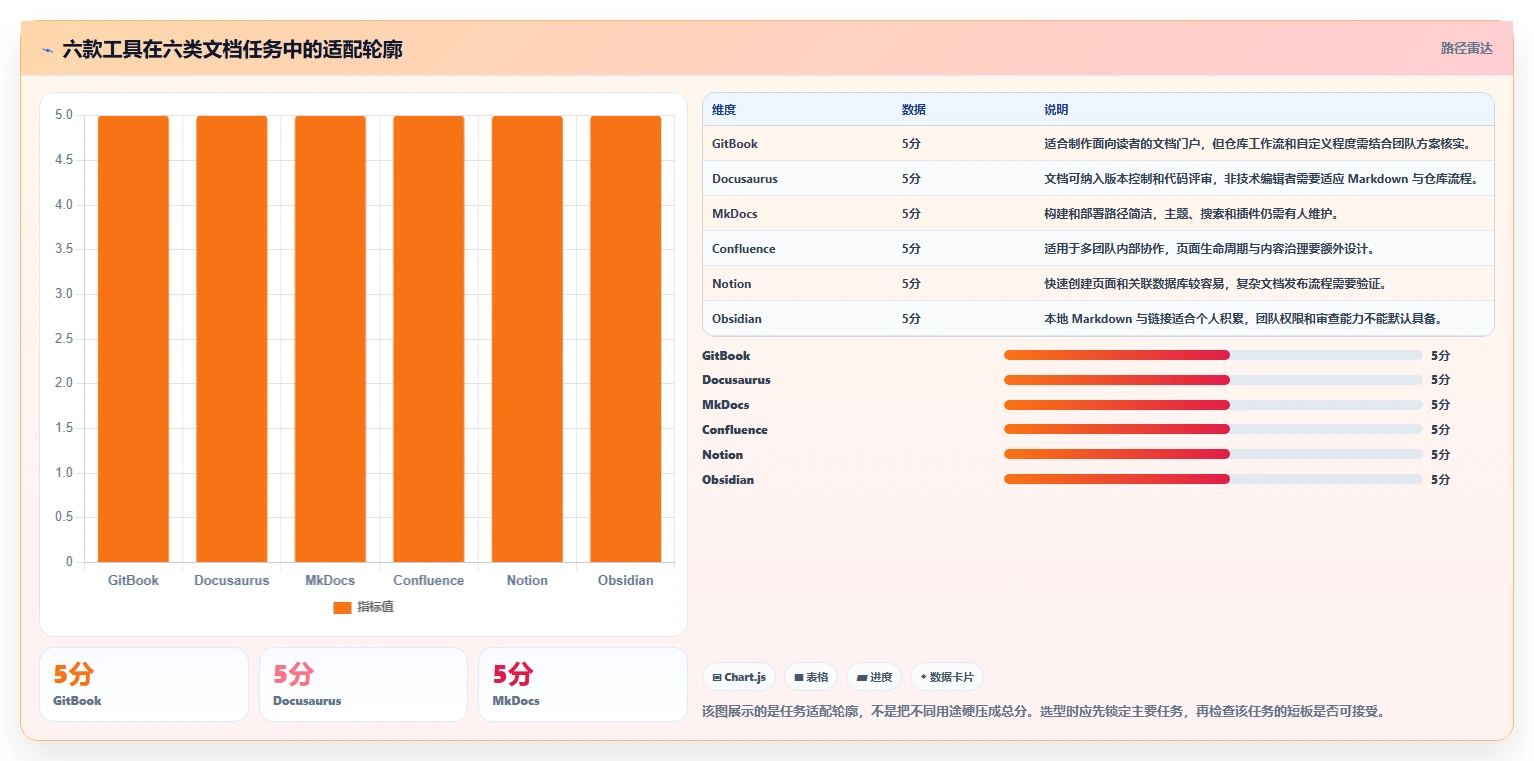Open the Docusaurus 5分 data card
This screenshot has width=1534, height=761.
pos(363,684)
